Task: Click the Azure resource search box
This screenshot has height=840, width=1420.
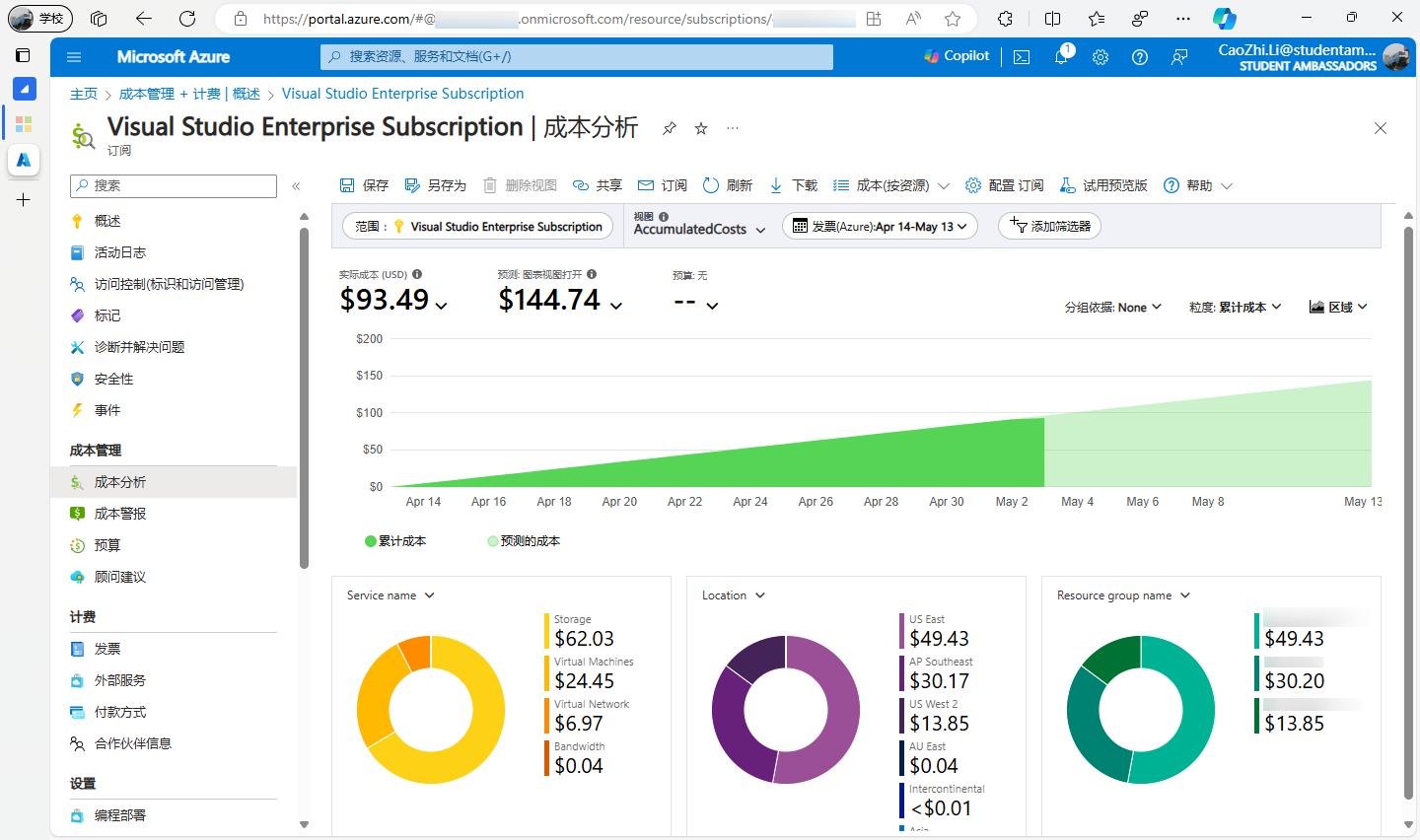Action: click(576, 56)
